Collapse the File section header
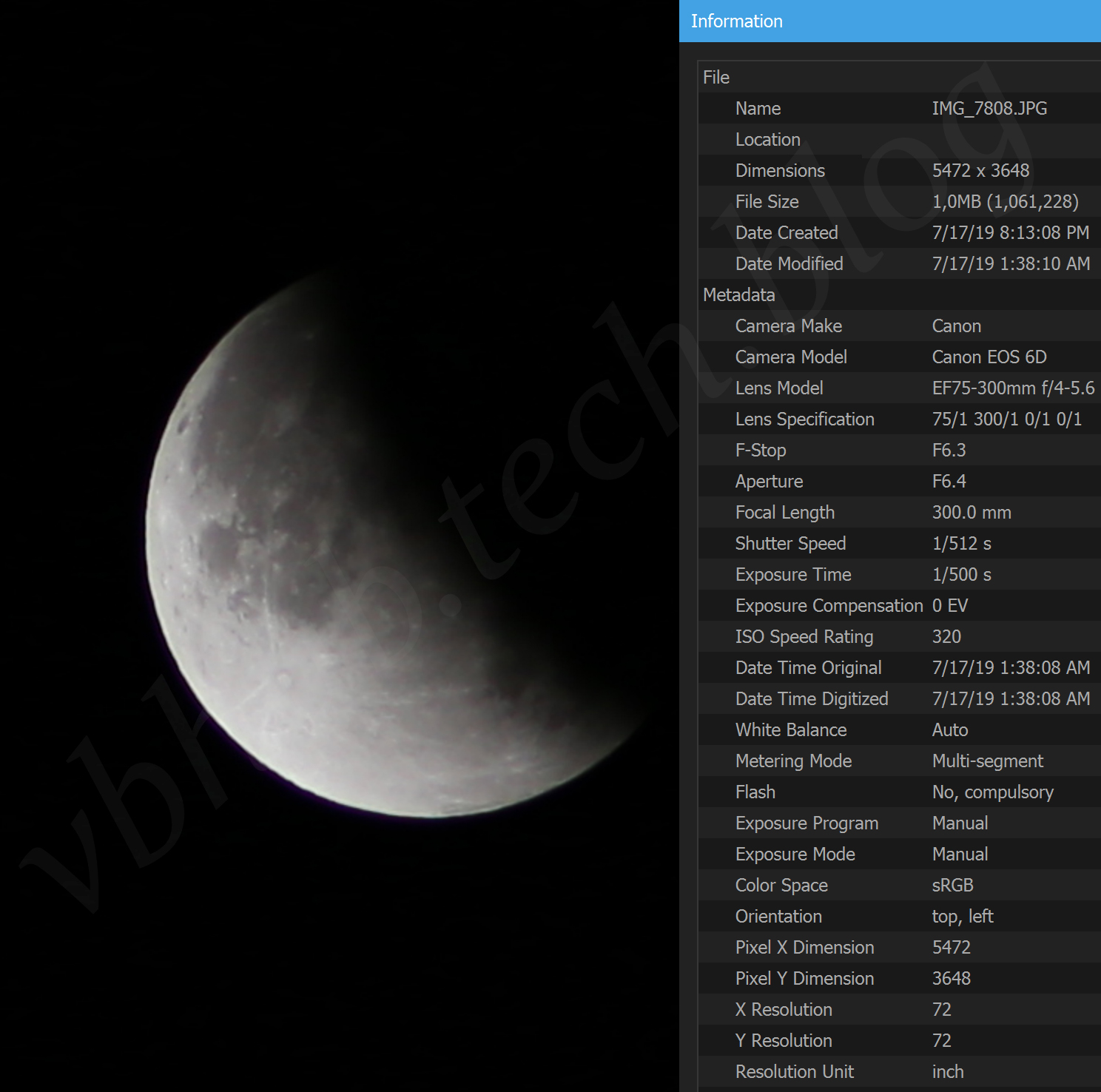This screenshot has height=1092, width=1101. (716, 78)
